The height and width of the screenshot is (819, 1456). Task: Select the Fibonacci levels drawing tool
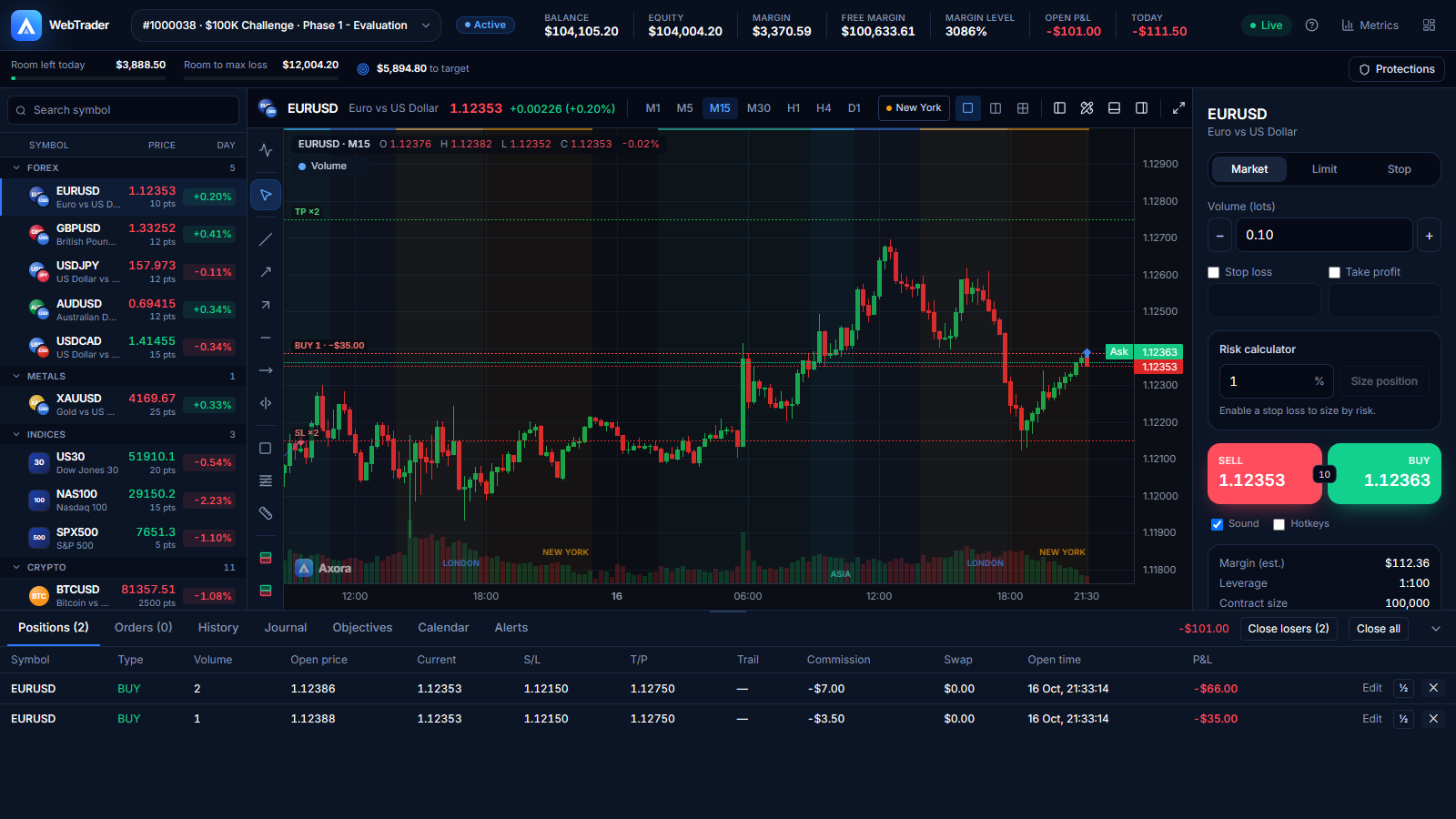click(x=266, y=480)
